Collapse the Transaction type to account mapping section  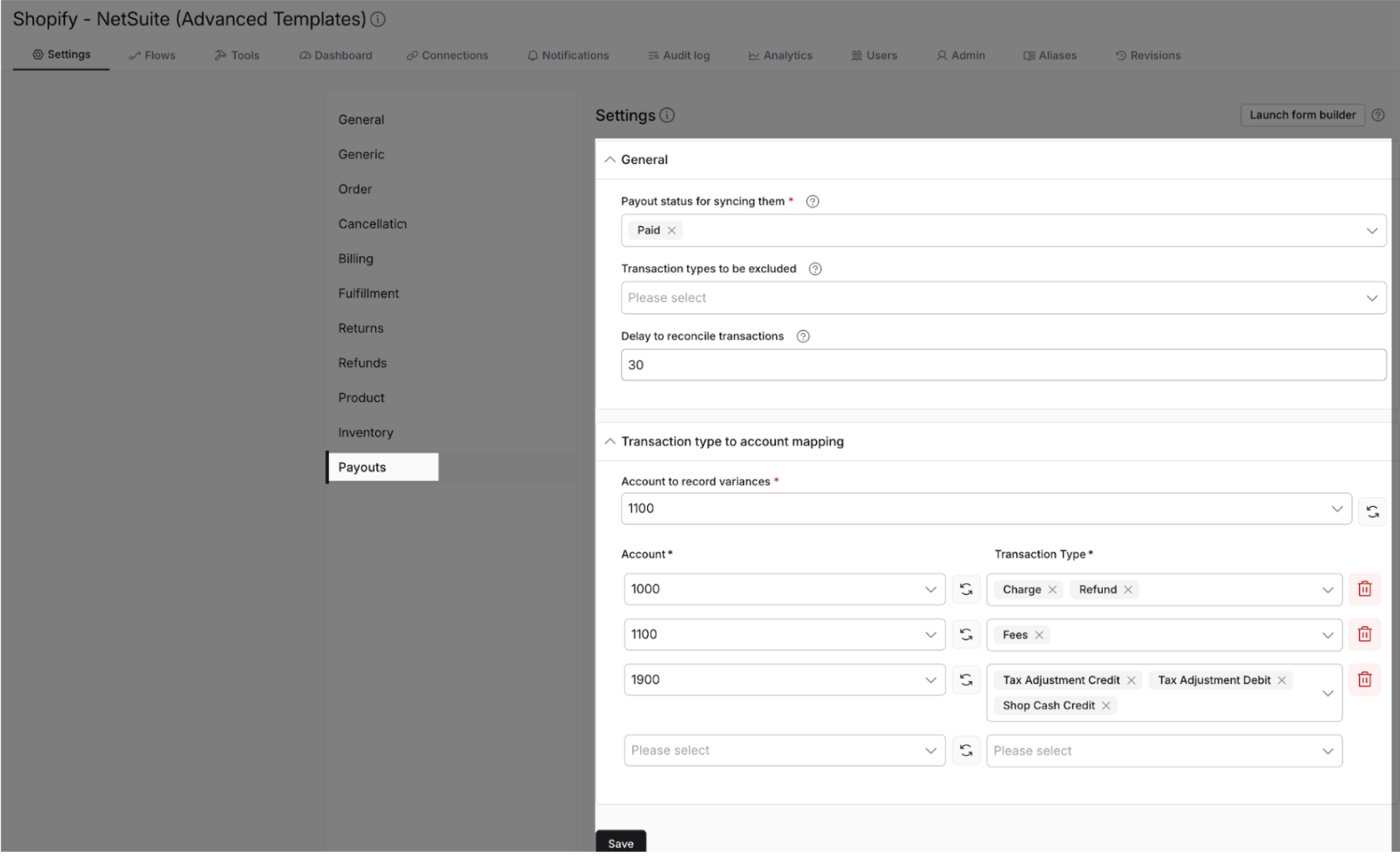click(x=610, y=441)
